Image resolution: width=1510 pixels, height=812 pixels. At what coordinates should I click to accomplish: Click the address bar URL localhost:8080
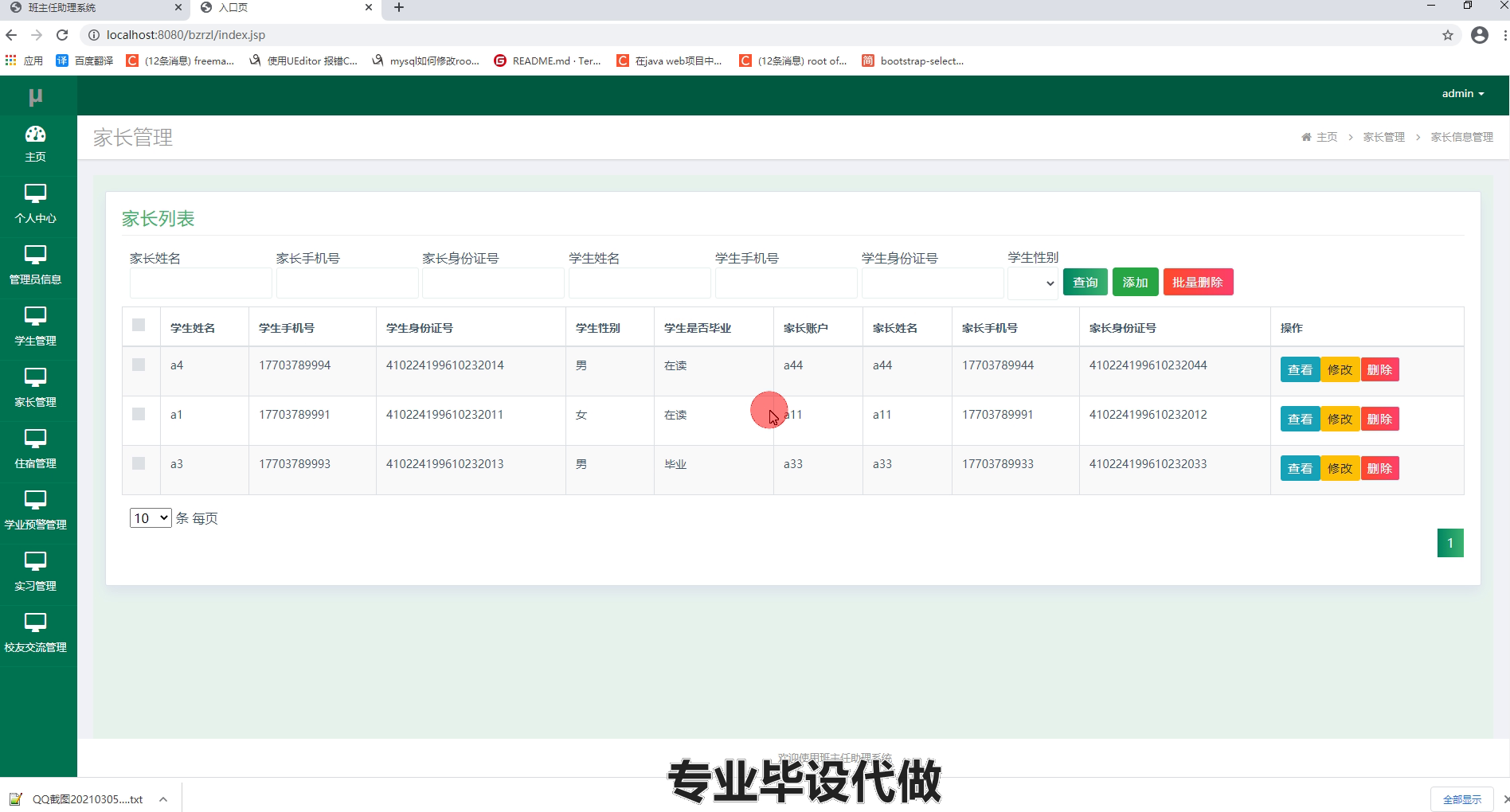(x=186, y=35)
